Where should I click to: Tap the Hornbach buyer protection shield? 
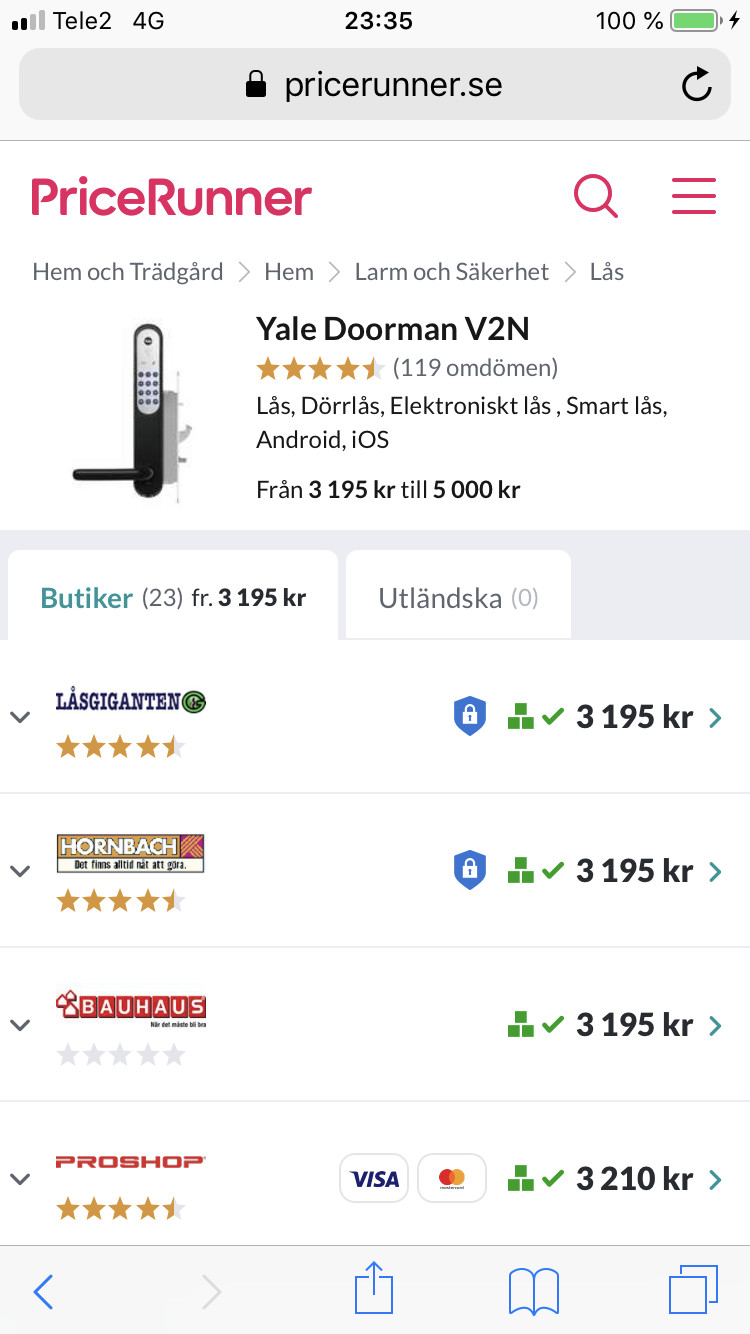click(470, 870)
